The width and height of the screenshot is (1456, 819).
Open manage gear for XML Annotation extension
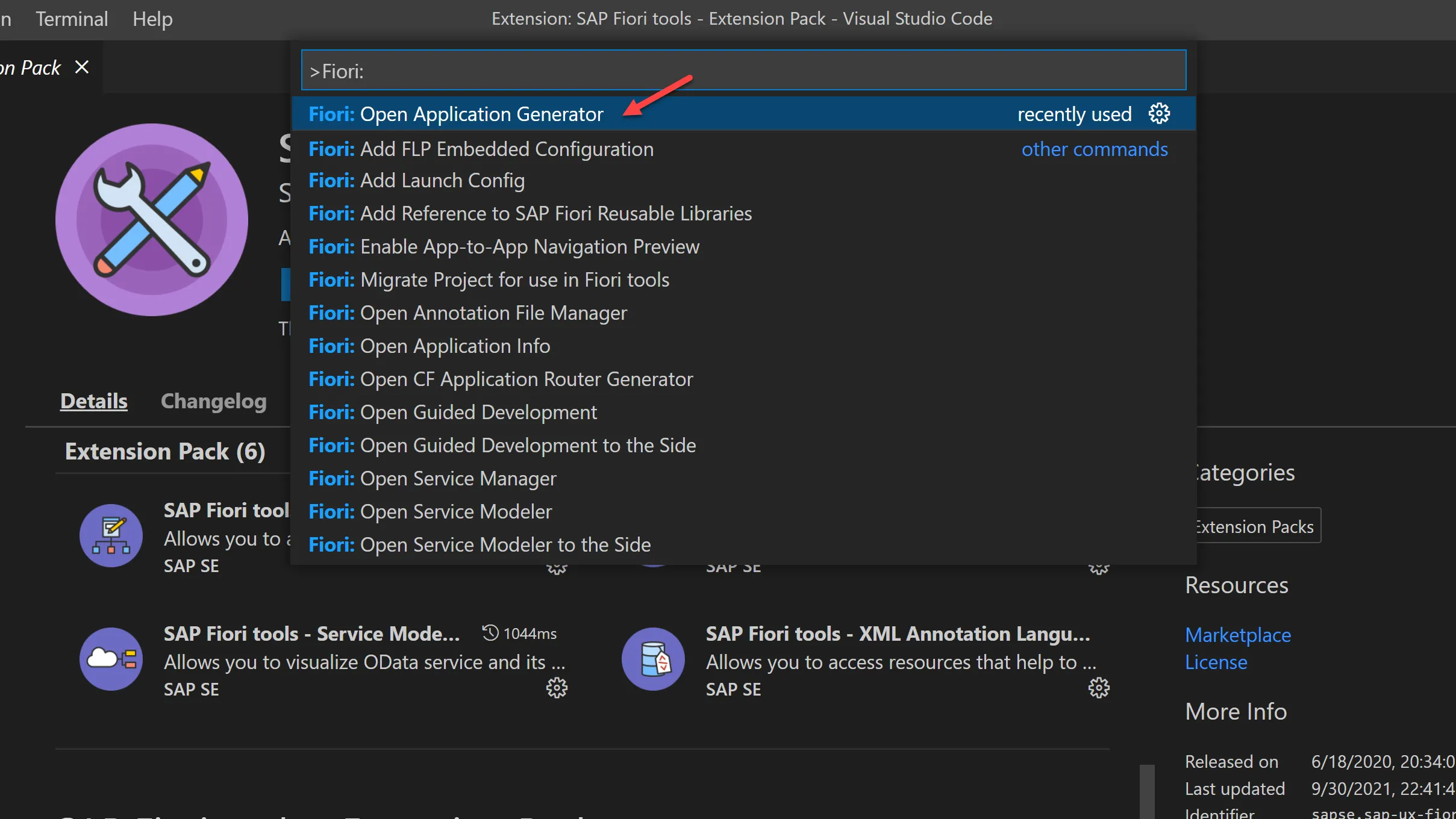(1099, 688)
